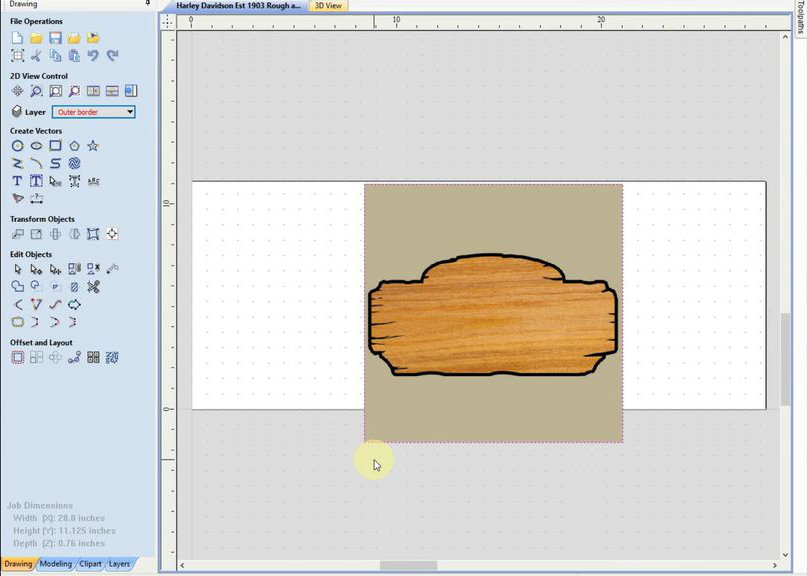Select the Draw Rectangle tool
Screen dimensions: 807x576
55,146
